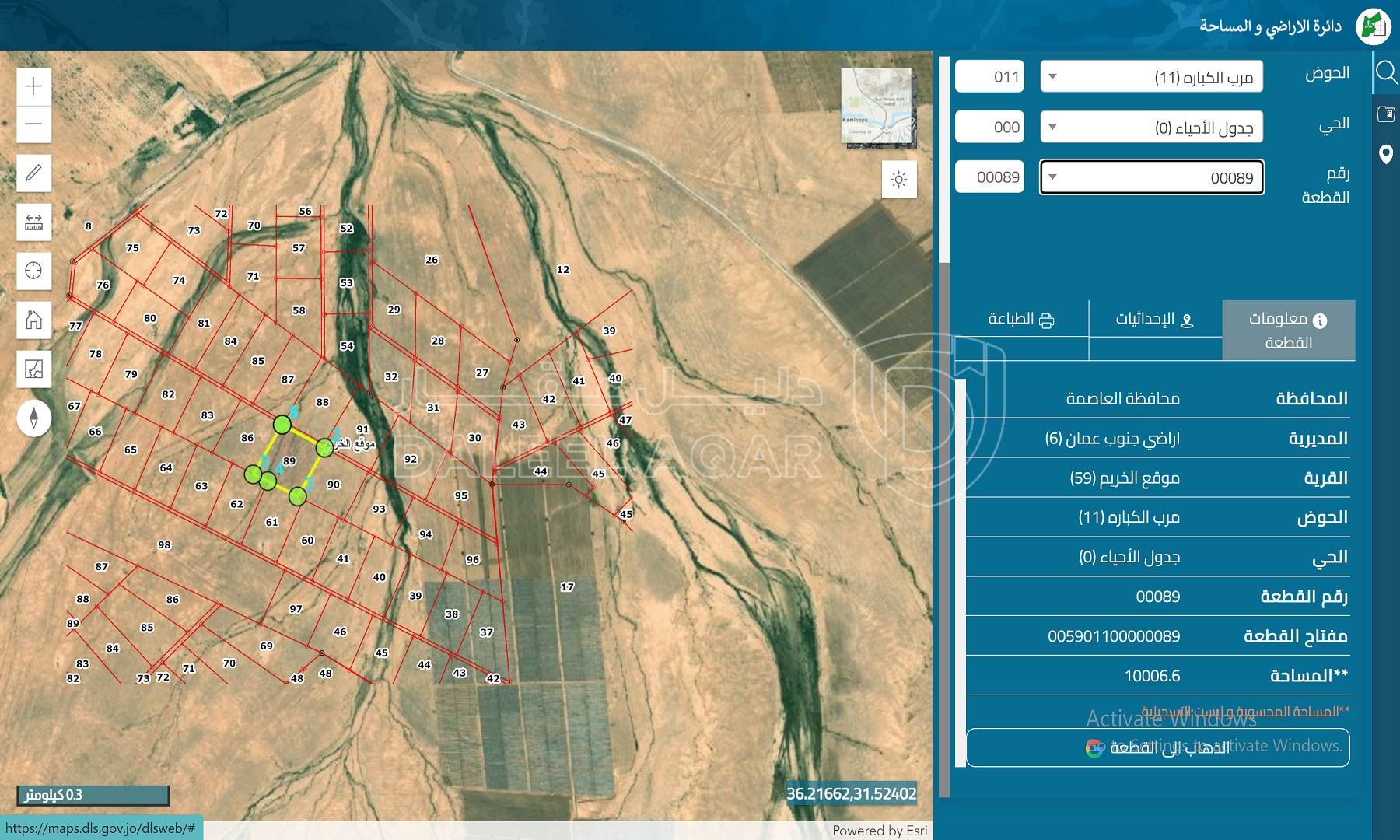Click the location pin sidebar icon
Image resolution: width=1400 pixels, height=840 pixels.
coord(1386,154)
